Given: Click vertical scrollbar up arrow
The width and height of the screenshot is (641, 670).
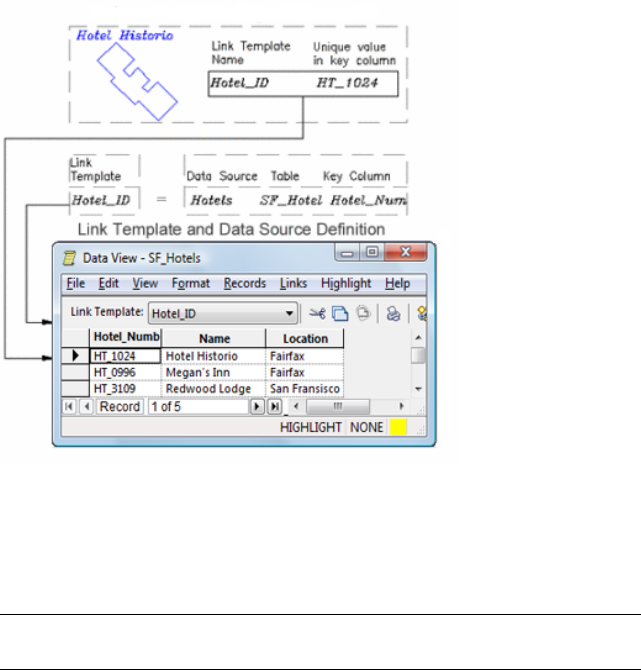Looking at the screenshot, I should (x=418, y=338).
